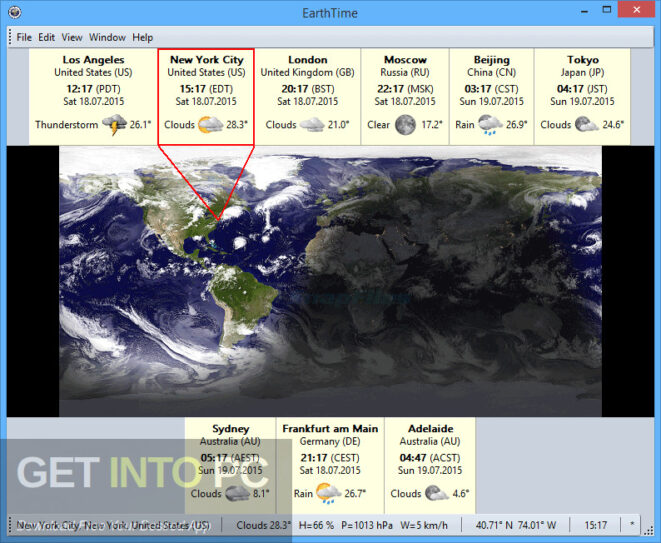Click status bar humidity H=66 %
This screenshot has width=661, height=543.
point(316,525)
